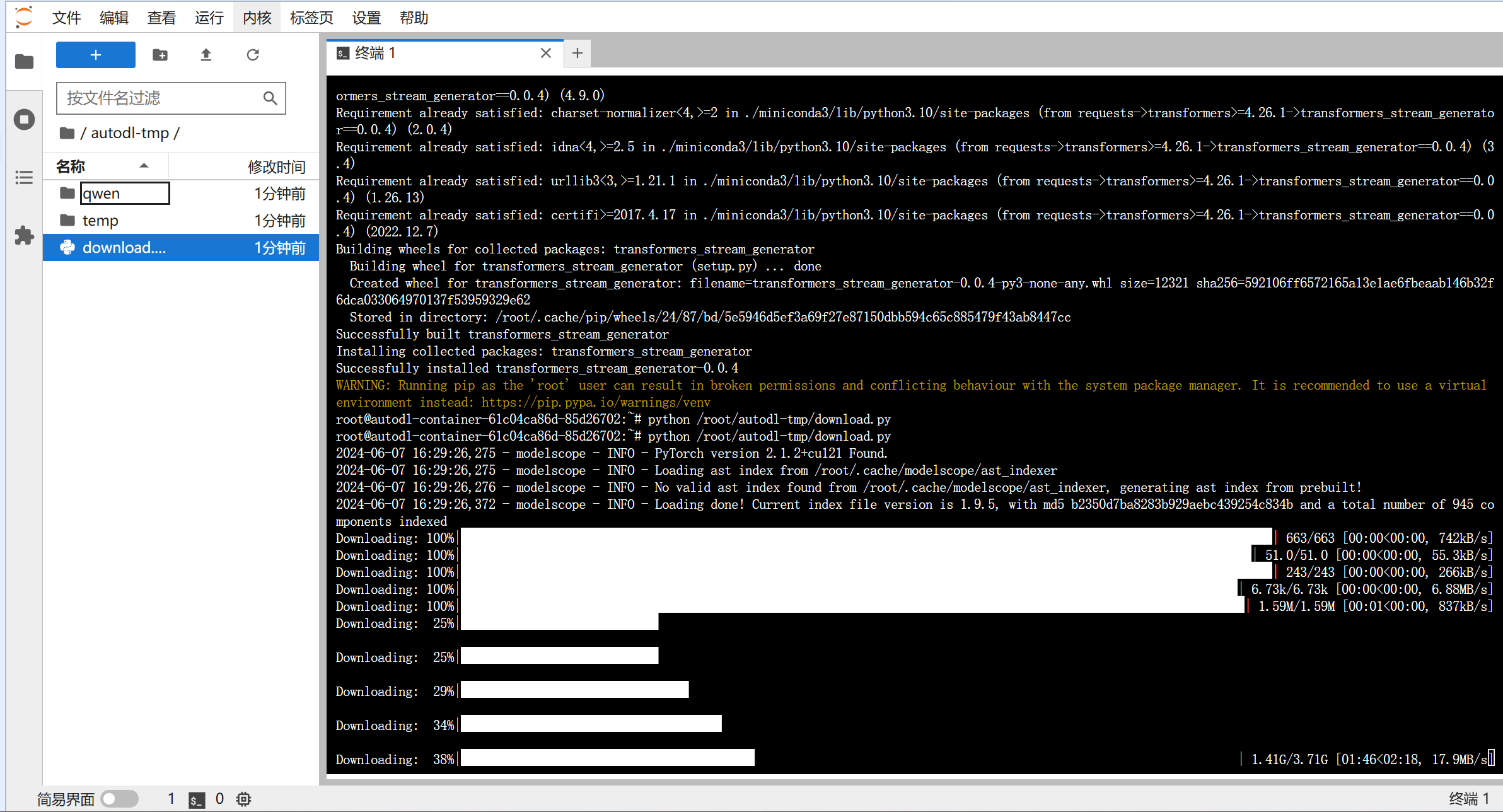Add a new tab with plus button
Screen dimensions: 1503x812
(577, 53)
